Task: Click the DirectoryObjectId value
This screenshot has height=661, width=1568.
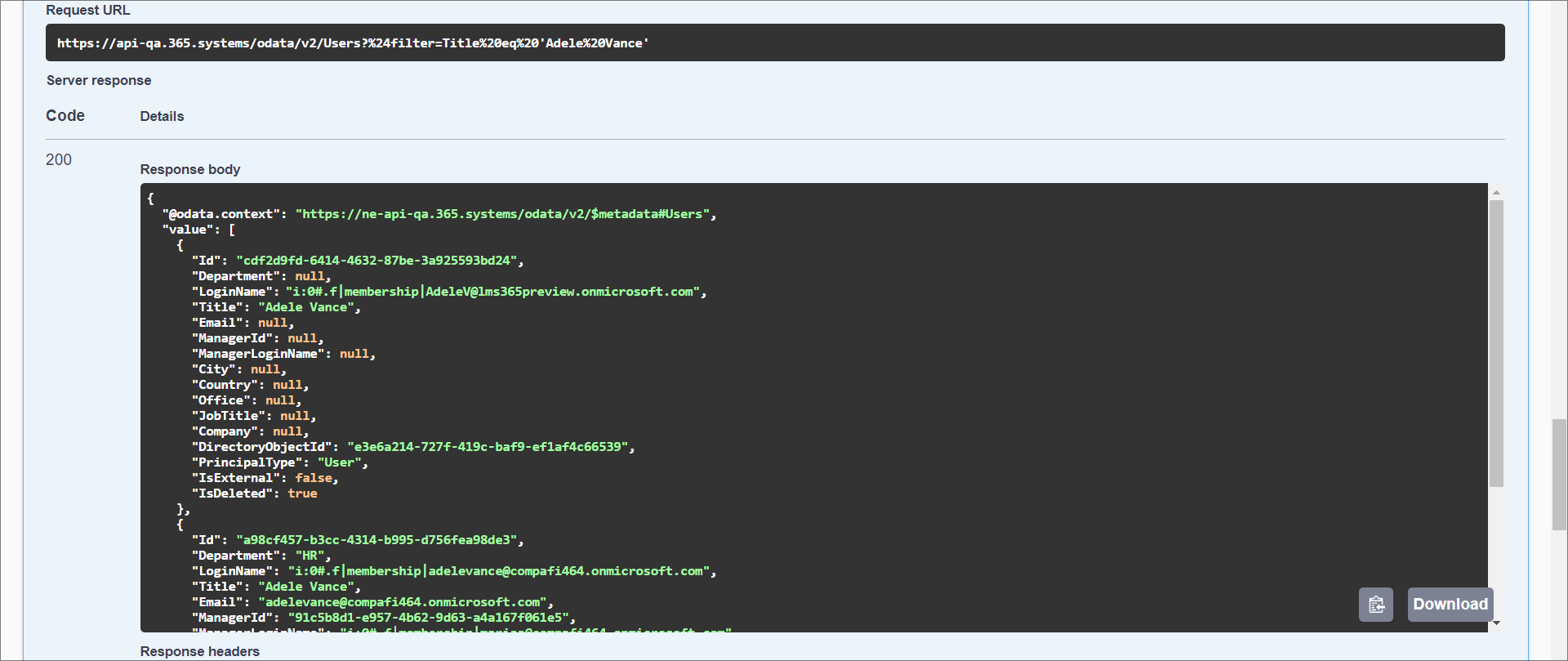Action: [x=488, y=447]
